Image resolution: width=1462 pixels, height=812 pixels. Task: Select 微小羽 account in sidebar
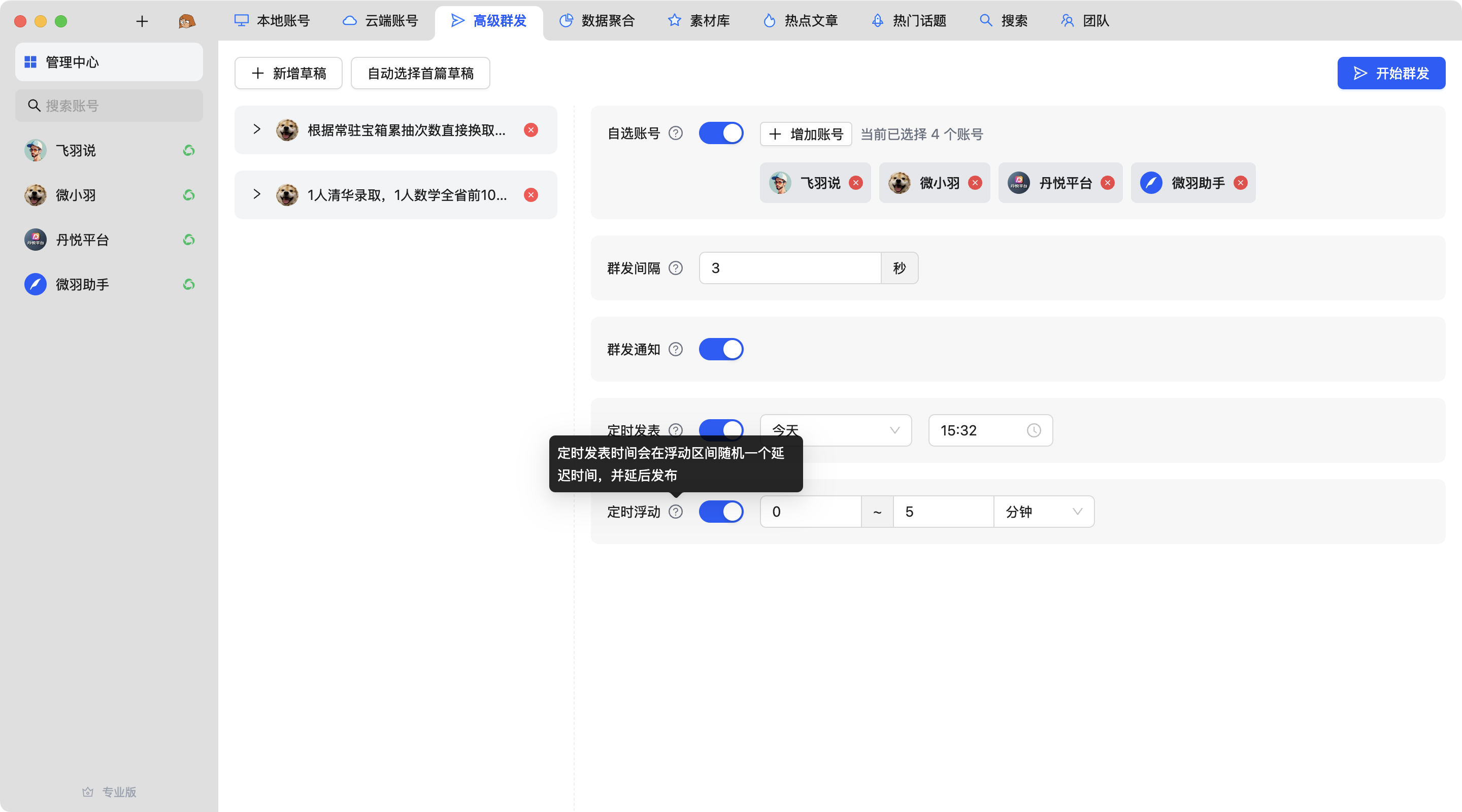tap(109, 195)
